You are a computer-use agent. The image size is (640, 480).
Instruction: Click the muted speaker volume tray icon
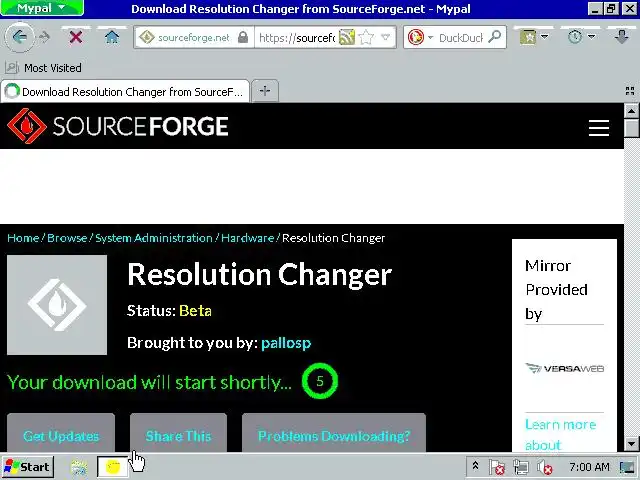tap(544, 467)
